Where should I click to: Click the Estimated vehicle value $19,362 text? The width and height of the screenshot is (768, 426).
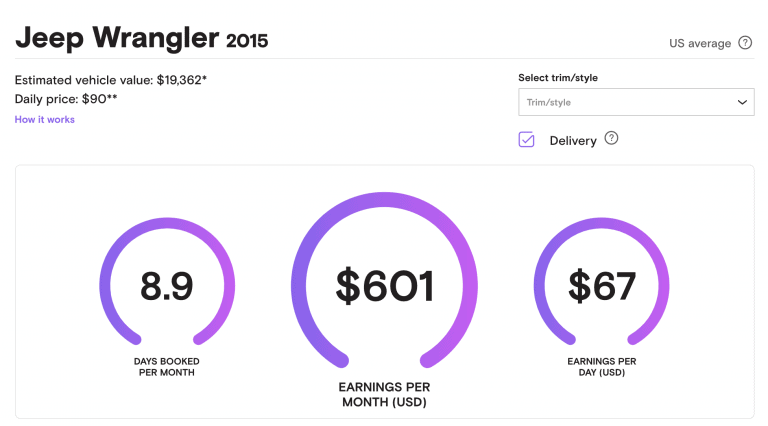tap(112, 79)
